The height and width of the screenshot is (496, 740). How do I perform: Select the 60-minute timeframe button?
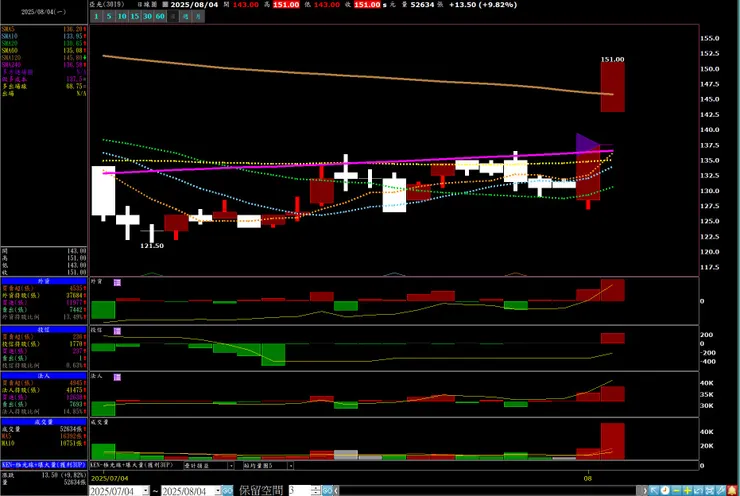(x=160, y=17)
